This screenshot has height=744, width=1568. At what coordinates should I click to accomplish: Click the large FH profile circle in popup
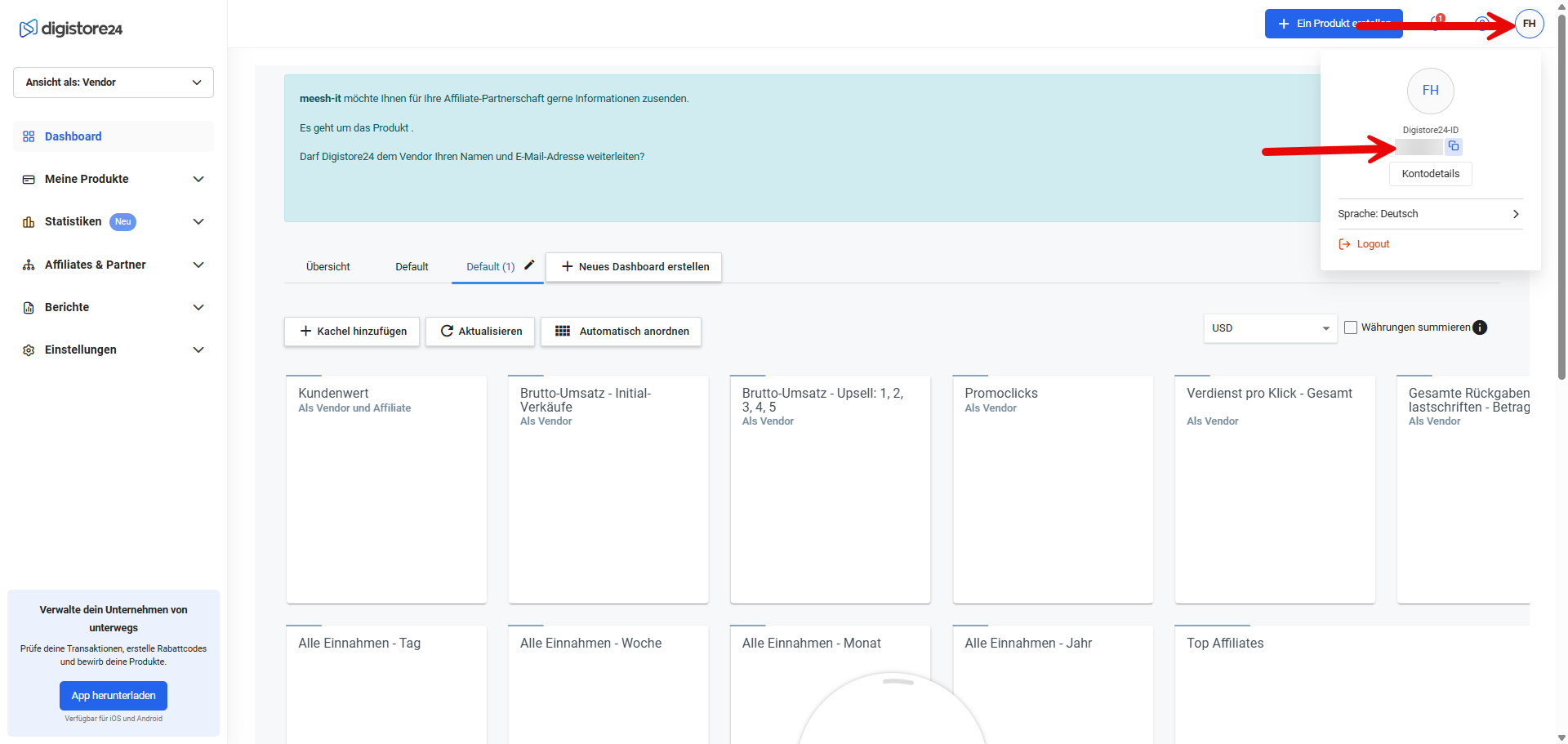(1430, 91)
